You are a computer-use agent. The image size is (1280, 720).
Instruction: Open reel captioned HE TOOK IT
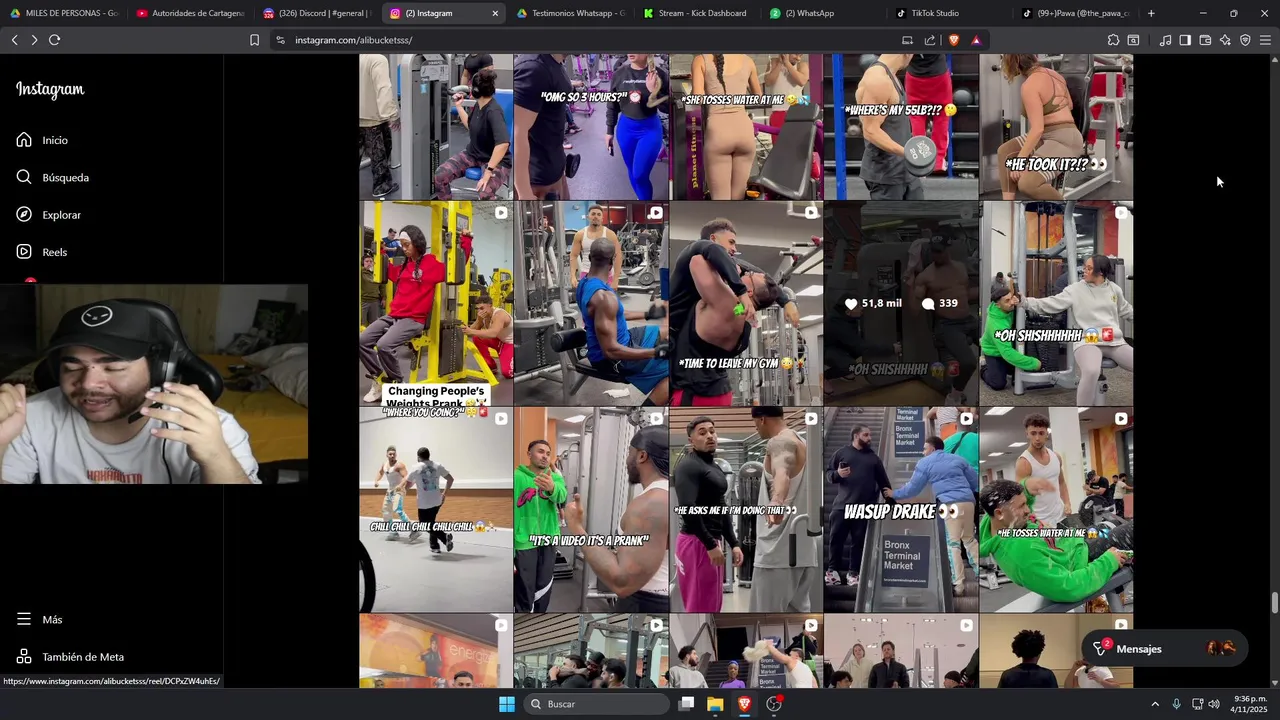pyautogui.click(x=1056, y=126)
